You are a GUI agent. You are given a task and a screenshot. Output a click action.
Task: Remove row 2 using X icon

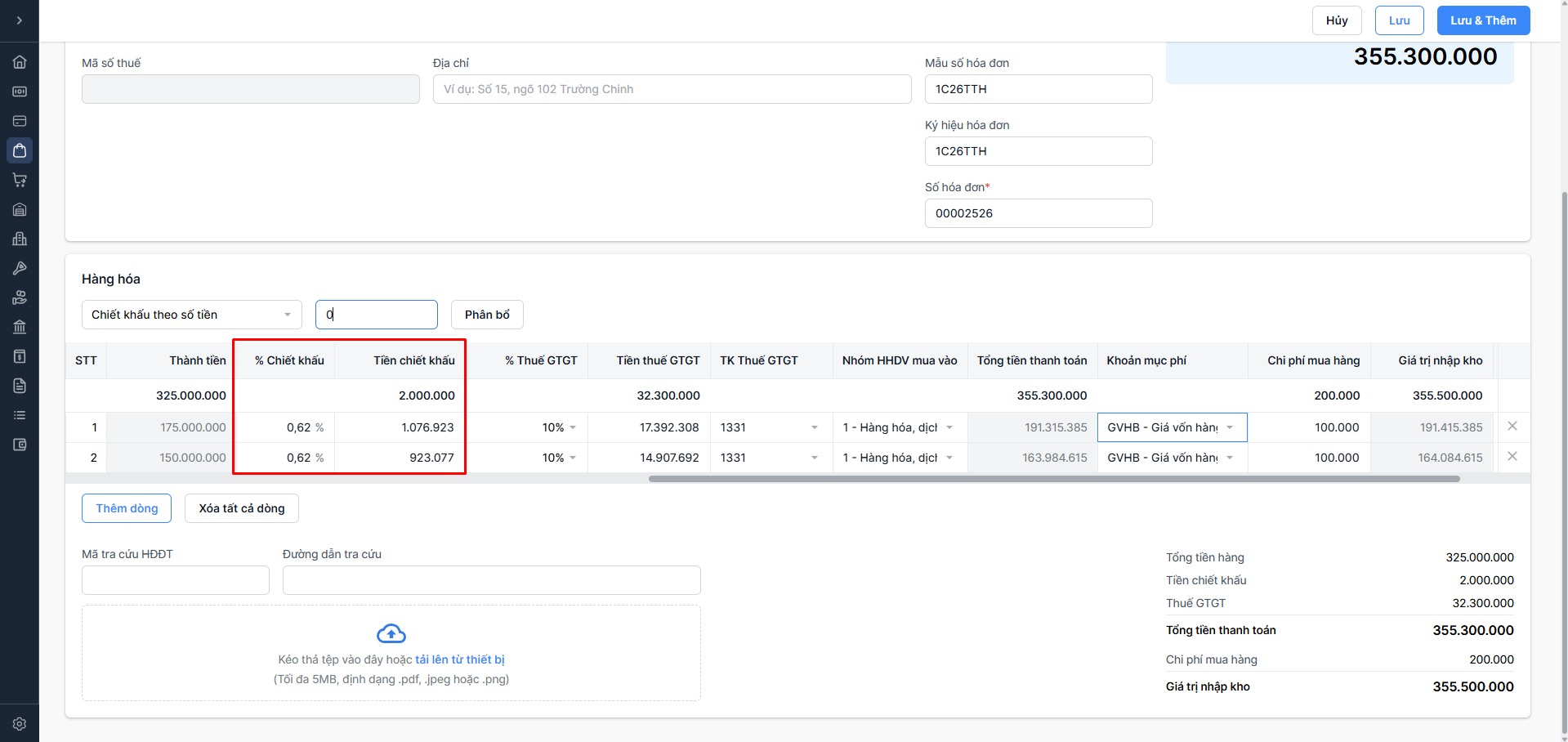click(x=1512, y=457)
